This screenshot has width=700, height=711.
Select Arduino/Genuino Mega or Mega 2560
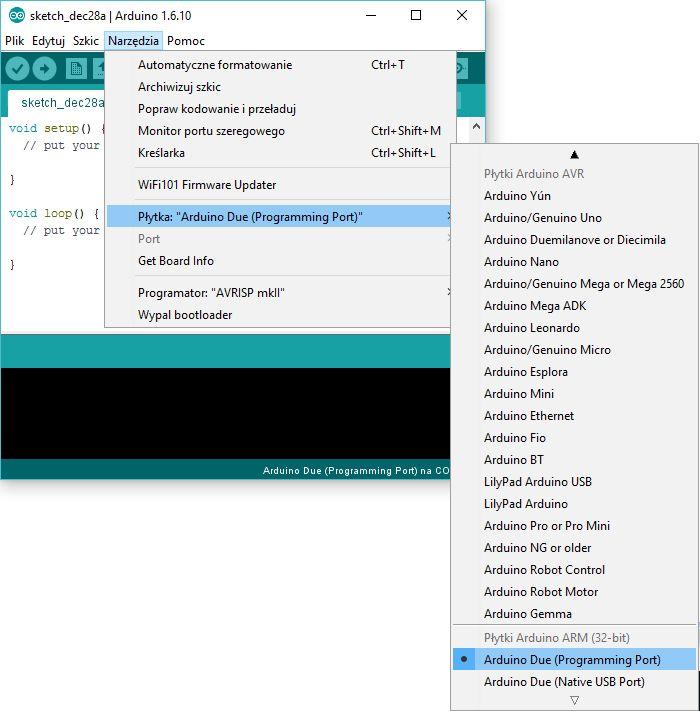(574, 283)
